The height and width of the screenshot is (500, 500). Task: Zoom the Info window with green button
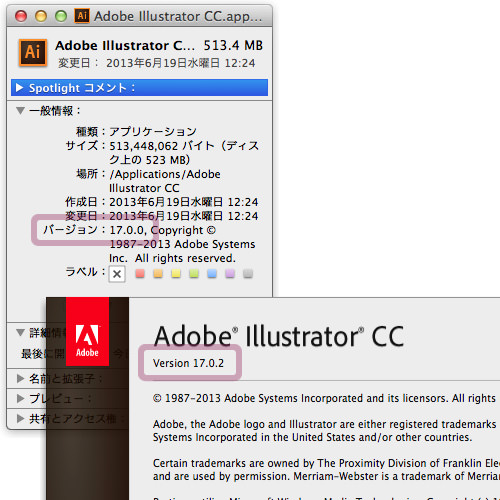pos(61,16)
